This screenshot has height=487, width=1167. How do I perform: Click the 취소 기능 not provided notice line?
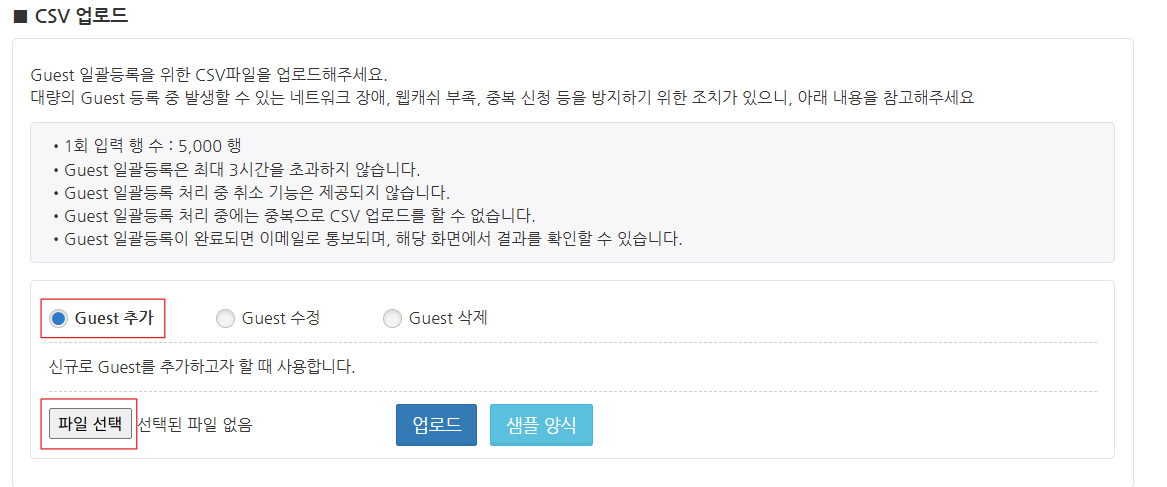251,192
